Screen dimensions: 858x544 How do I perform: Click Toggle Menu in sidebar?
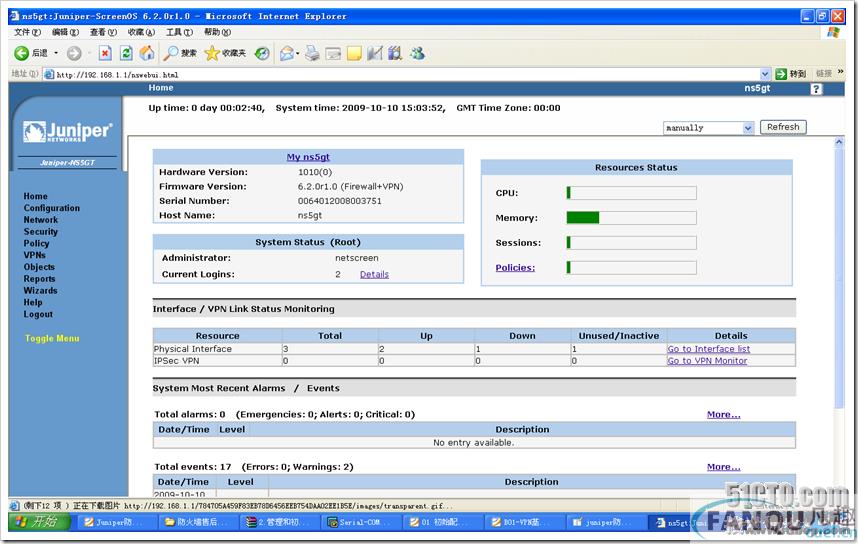pos(52,338)
